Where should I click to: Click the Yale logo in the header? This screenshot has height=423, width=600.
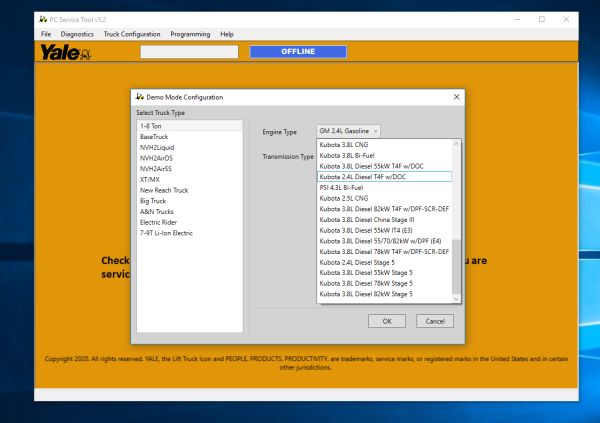pos(65,52)
